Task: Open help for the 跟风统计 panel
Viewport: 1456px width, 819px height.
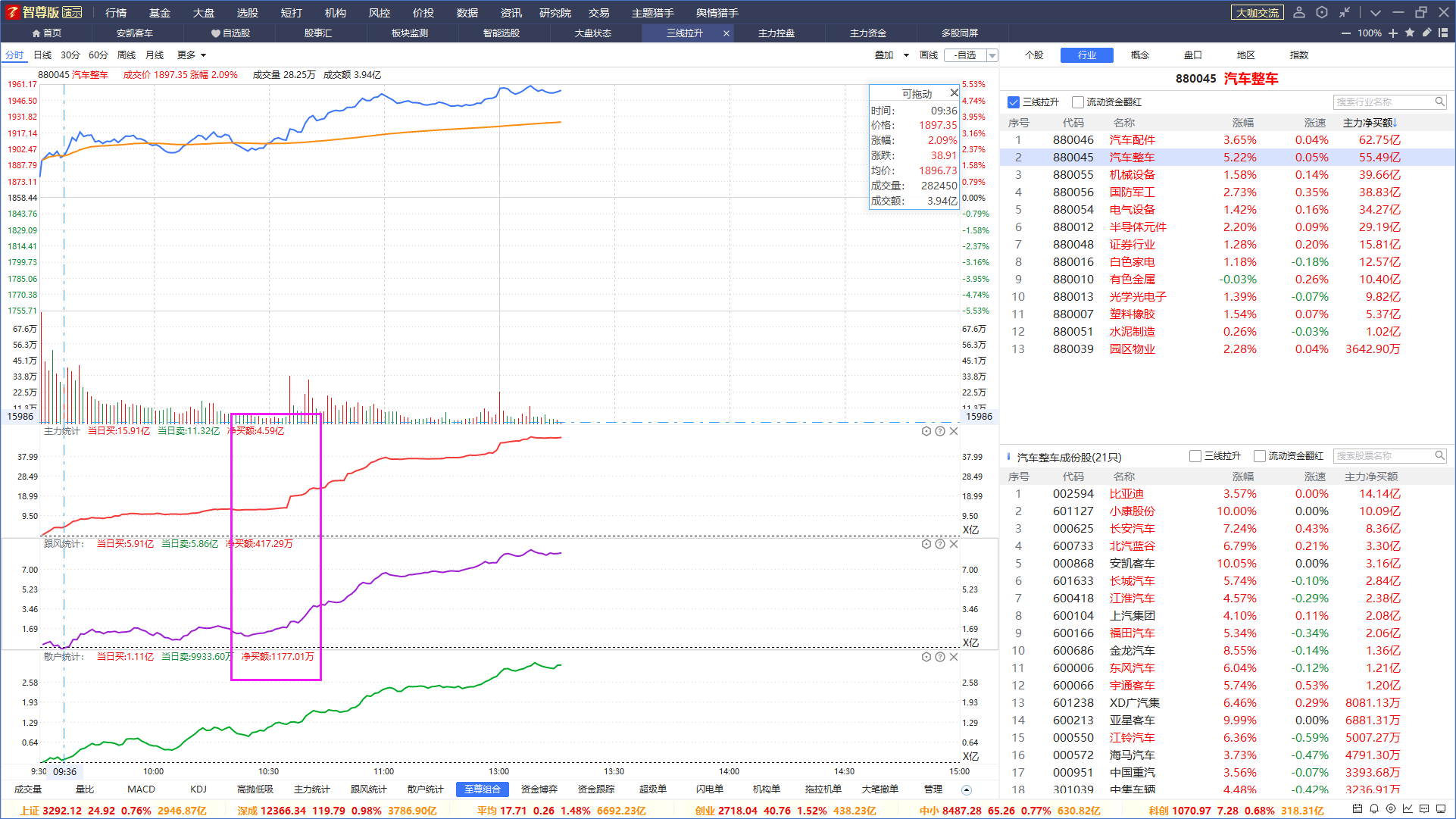Action: click(x=940, y=544)
